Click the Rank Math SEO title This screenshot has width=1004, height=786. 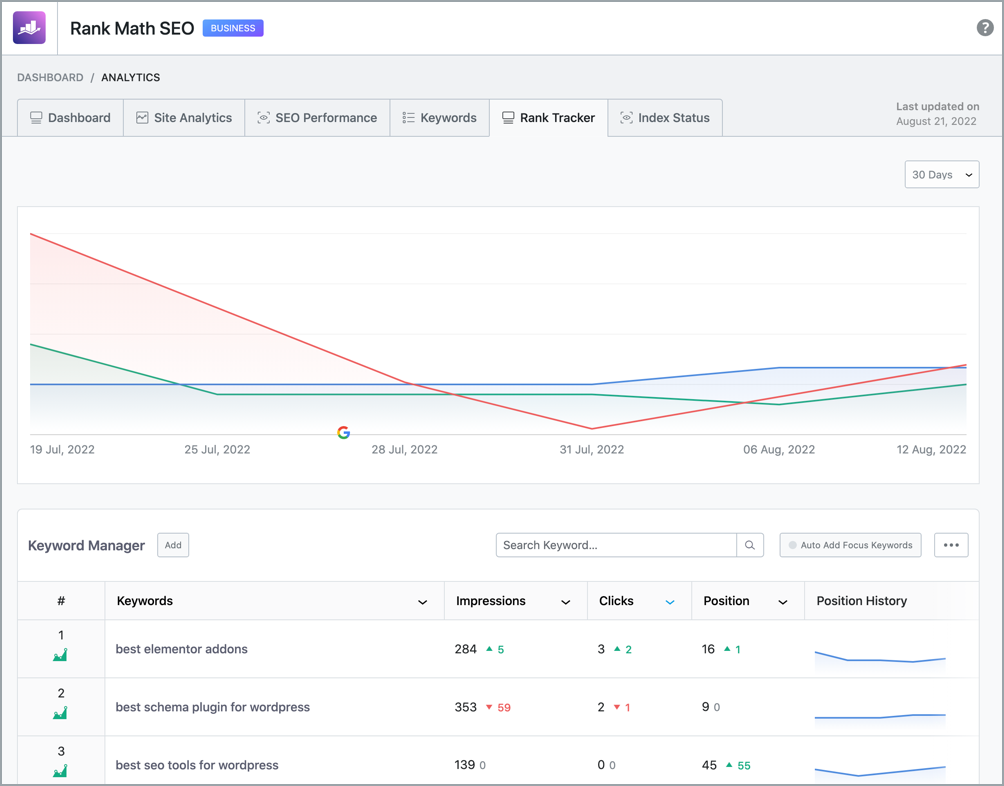(x=132, y=28)
